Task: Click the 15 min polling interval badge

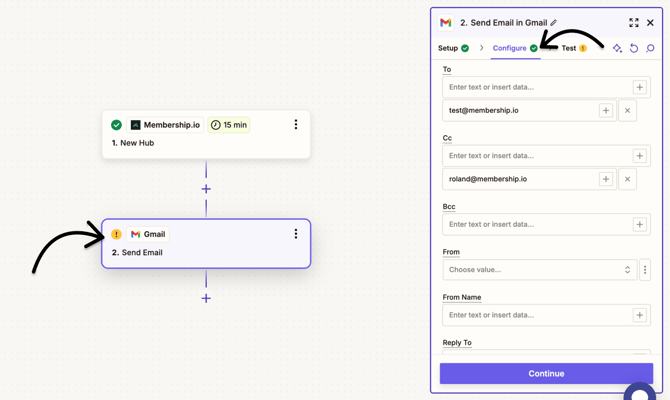Action: pyautogui.click(x=229, y=125)
